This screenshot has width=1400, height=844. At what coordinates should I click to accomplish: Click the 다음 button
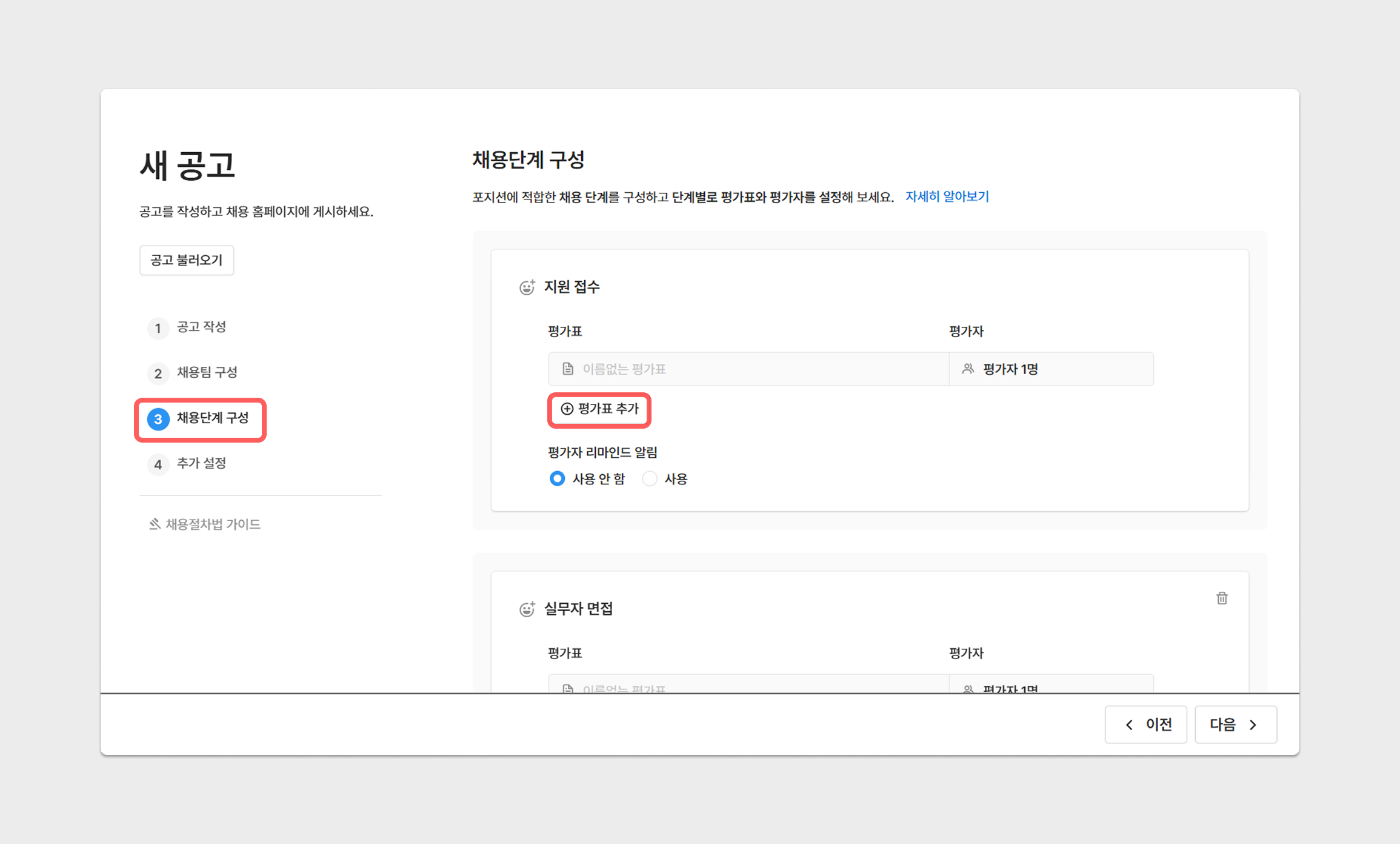[x=1235, y=725]
